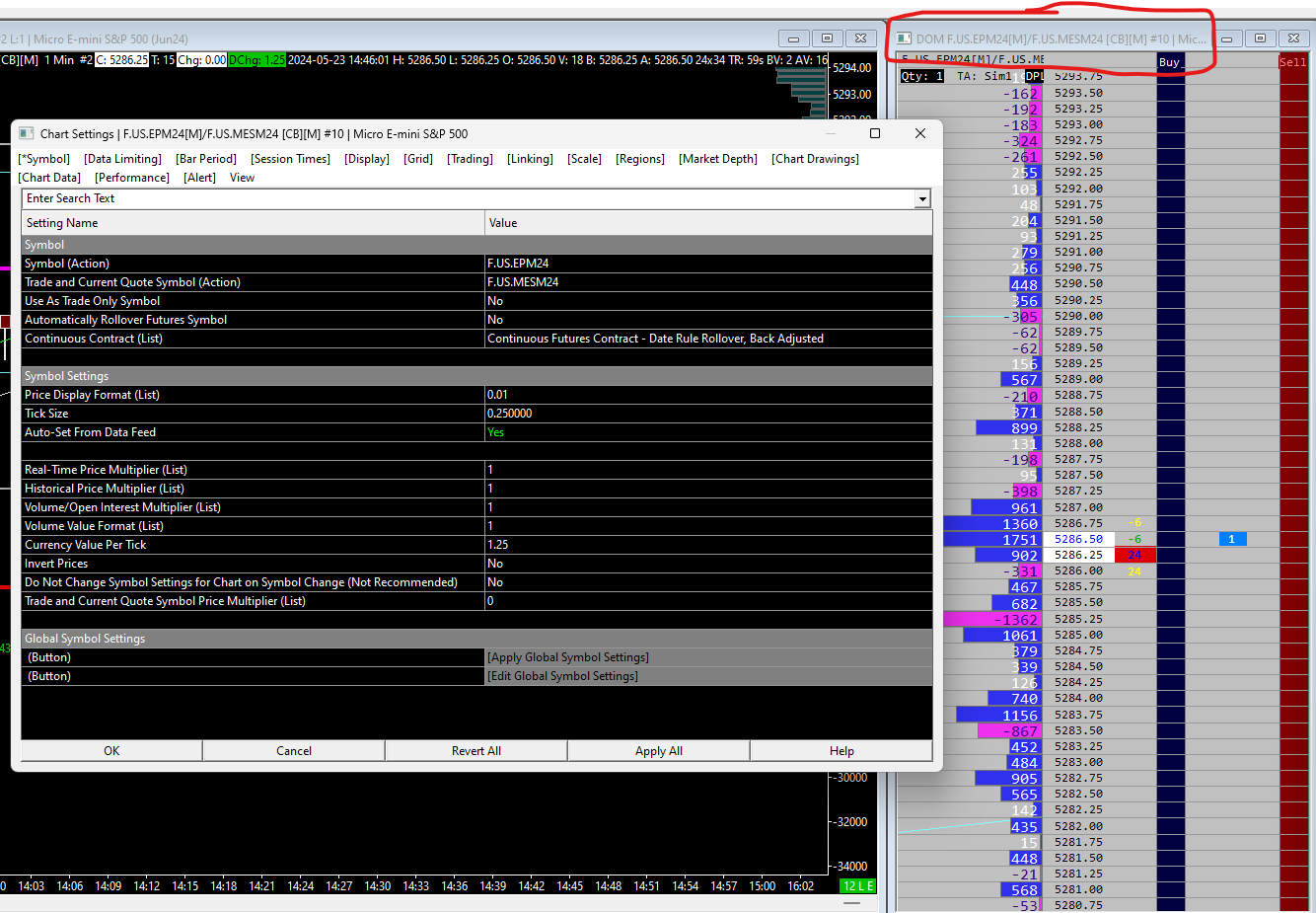This screenshot has width=1316, height=913.
Task: Click the Apply All button
Action: [659, 751]
